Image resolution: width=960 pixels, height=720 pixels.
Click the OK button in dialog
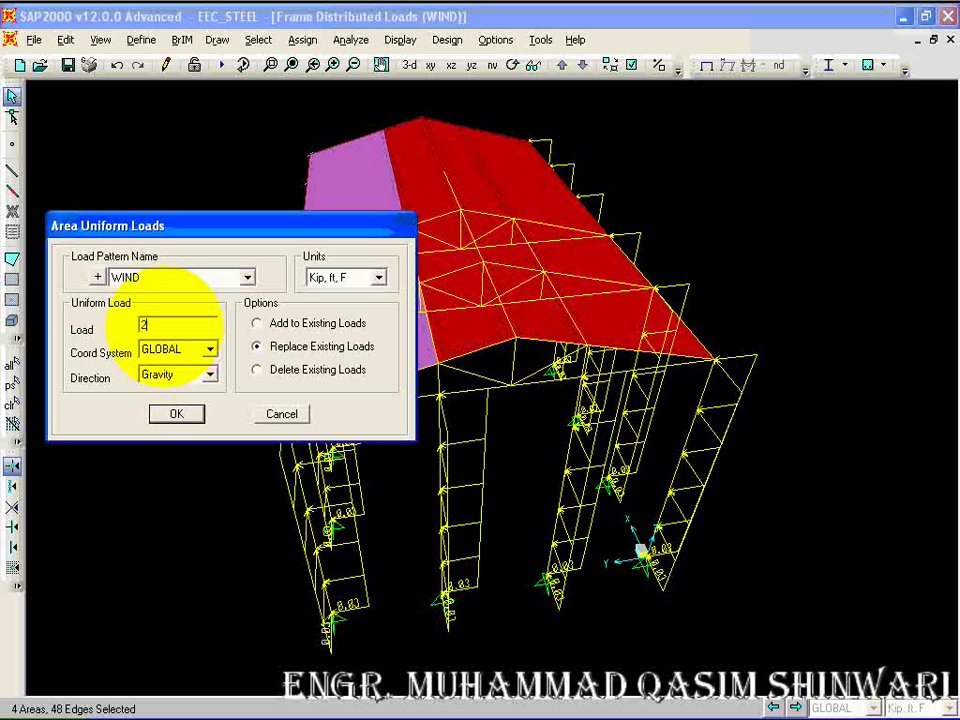click(177, 414)
